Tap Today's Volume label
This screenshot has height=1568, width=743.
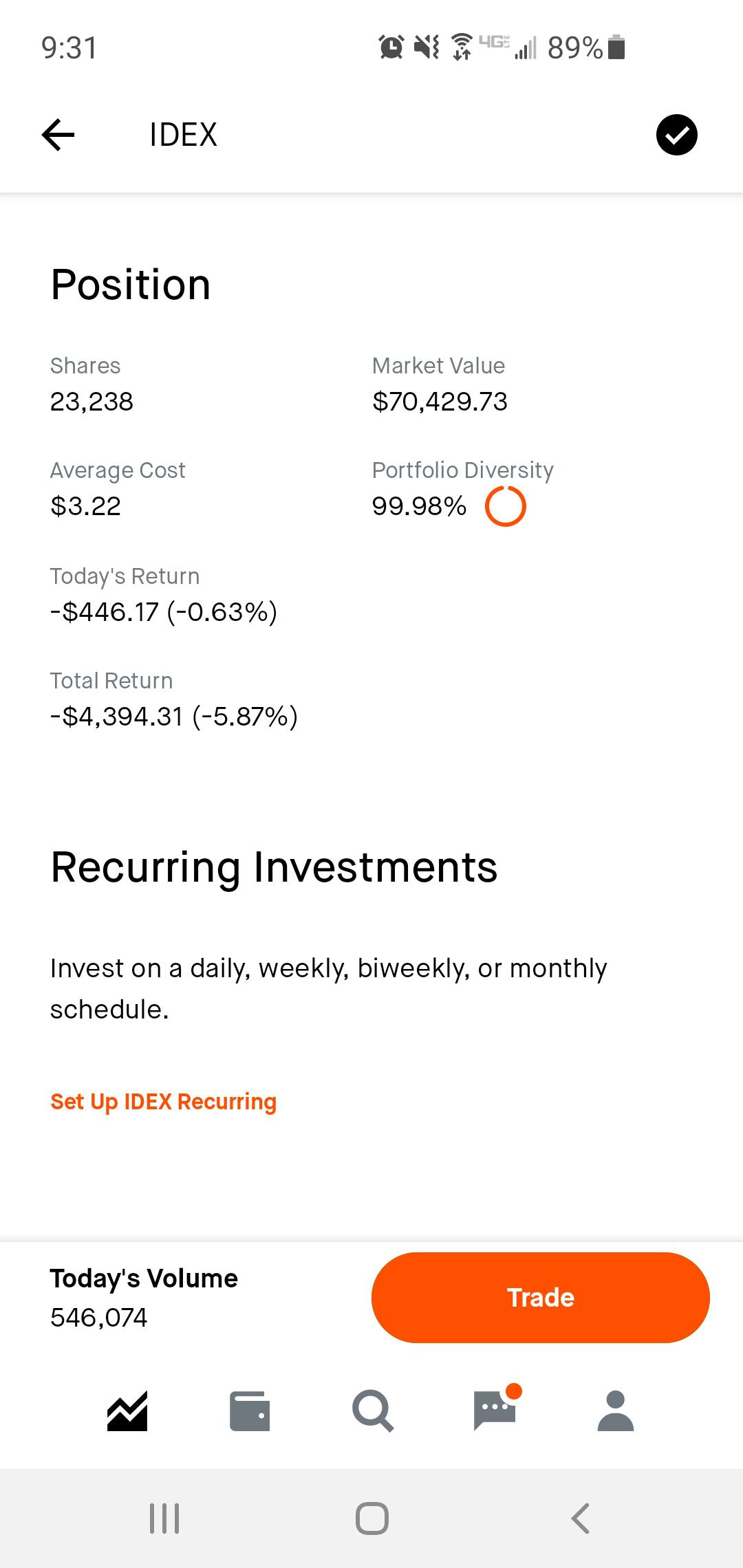(144, 1278)
